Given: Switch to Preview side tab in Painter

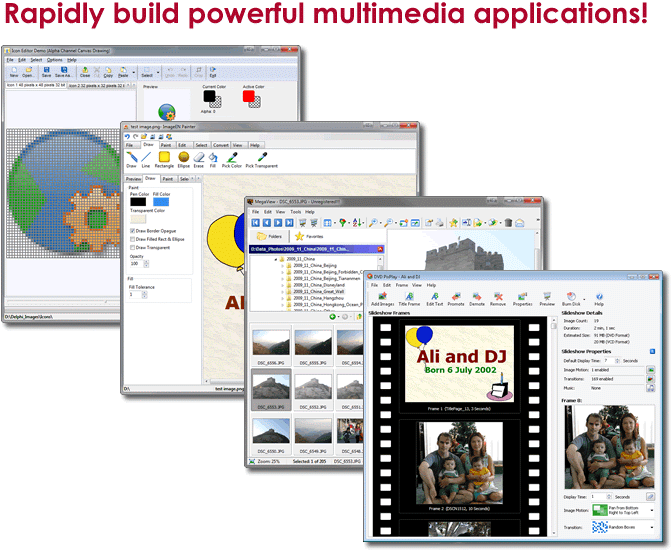Looking at the screenshot, I should pos(133,179).
